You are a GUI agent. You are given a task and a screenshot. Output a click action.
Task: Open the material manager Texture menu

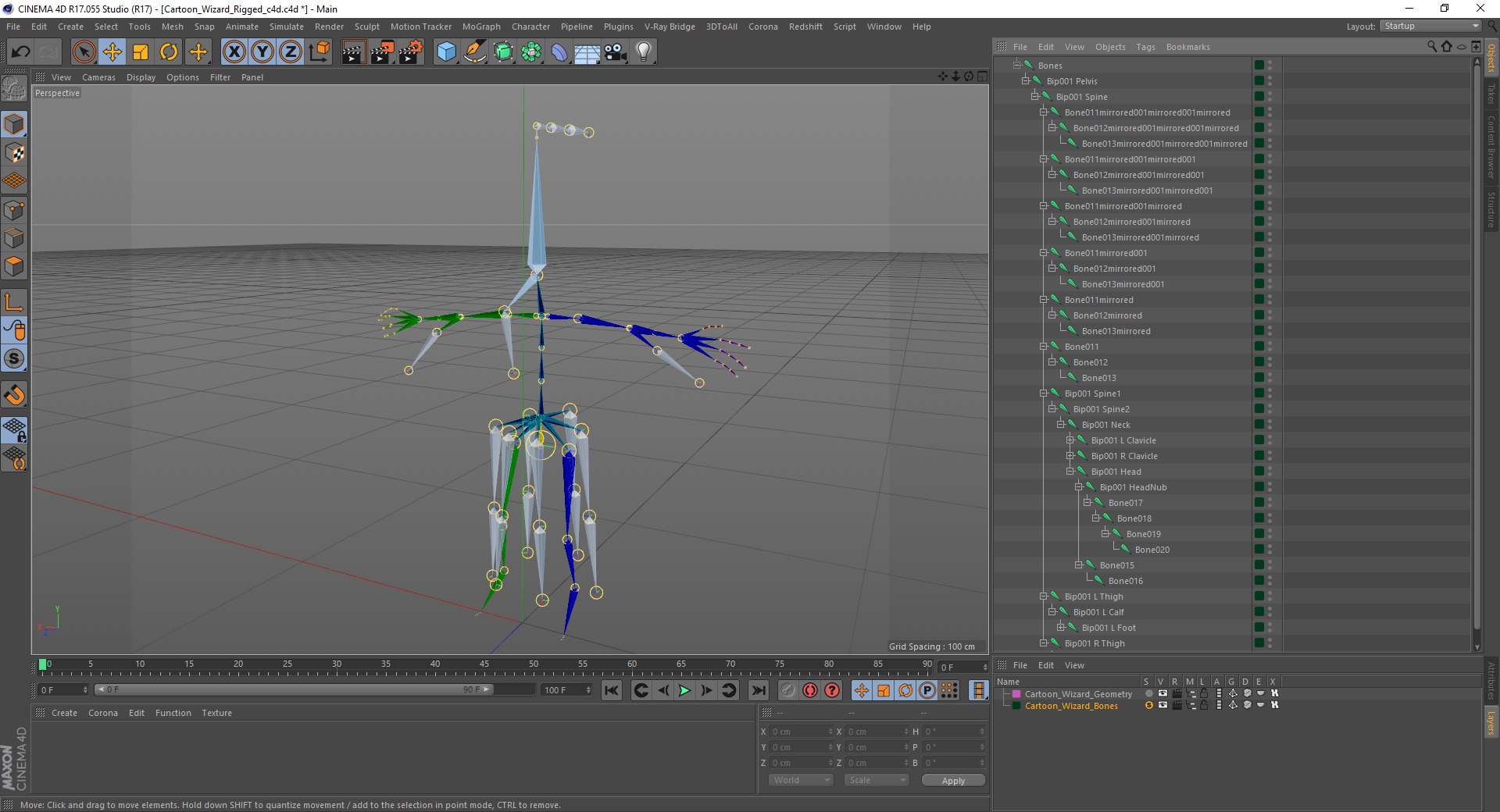coord(216,713)
